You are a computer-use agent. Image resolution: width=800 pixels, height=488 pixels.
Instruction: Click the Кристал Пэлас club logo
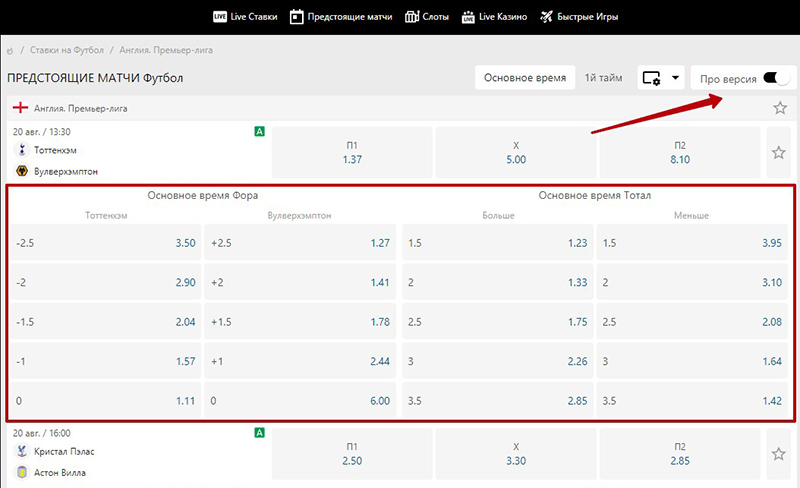click(x=21, y=451)
